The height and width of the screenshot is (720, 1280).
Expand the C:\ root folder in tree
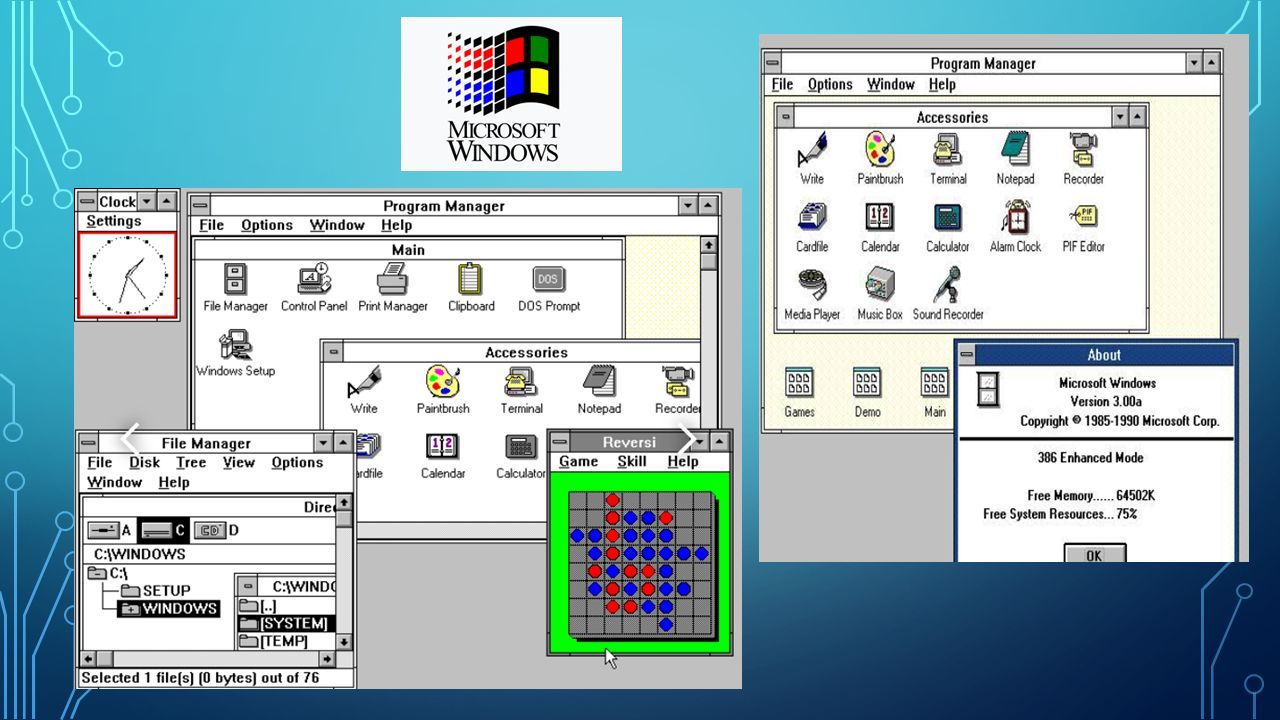tap(107, 573)
